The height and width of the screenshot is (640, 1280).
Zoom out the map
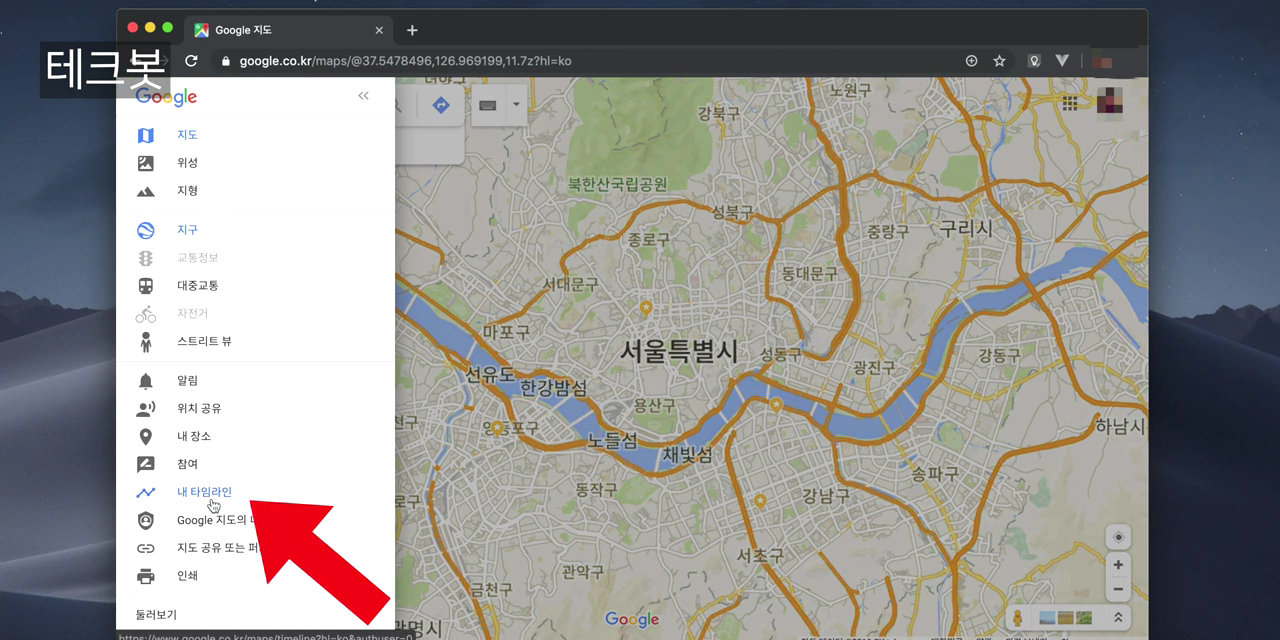point(1118,590)
